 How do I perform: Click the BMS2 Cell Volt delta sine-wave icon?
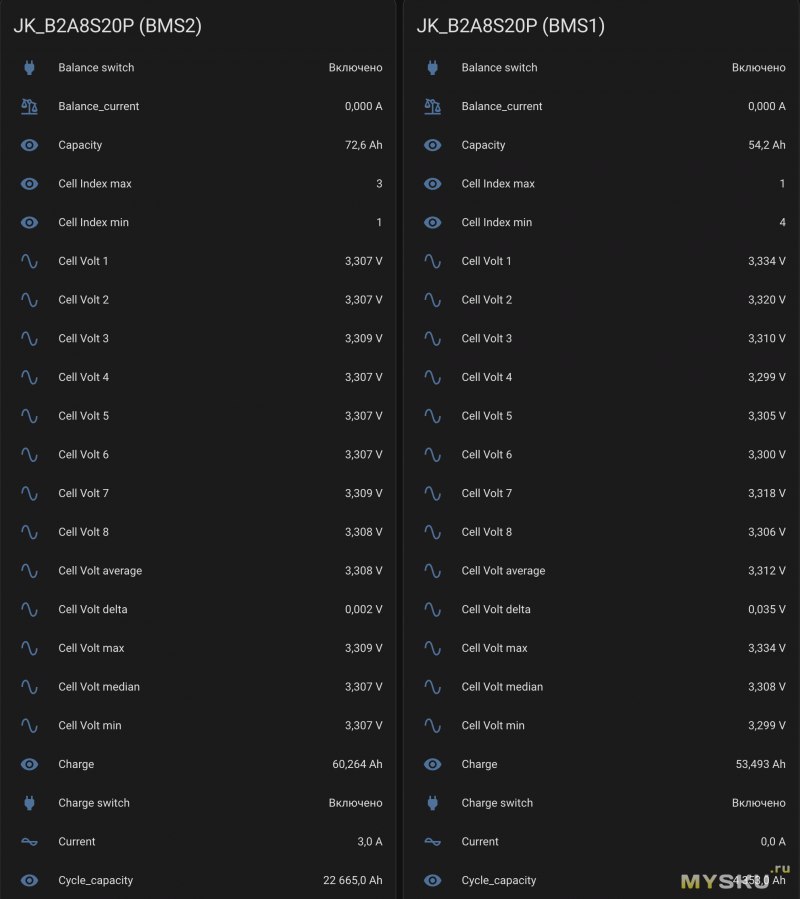(x=29, y=609)
